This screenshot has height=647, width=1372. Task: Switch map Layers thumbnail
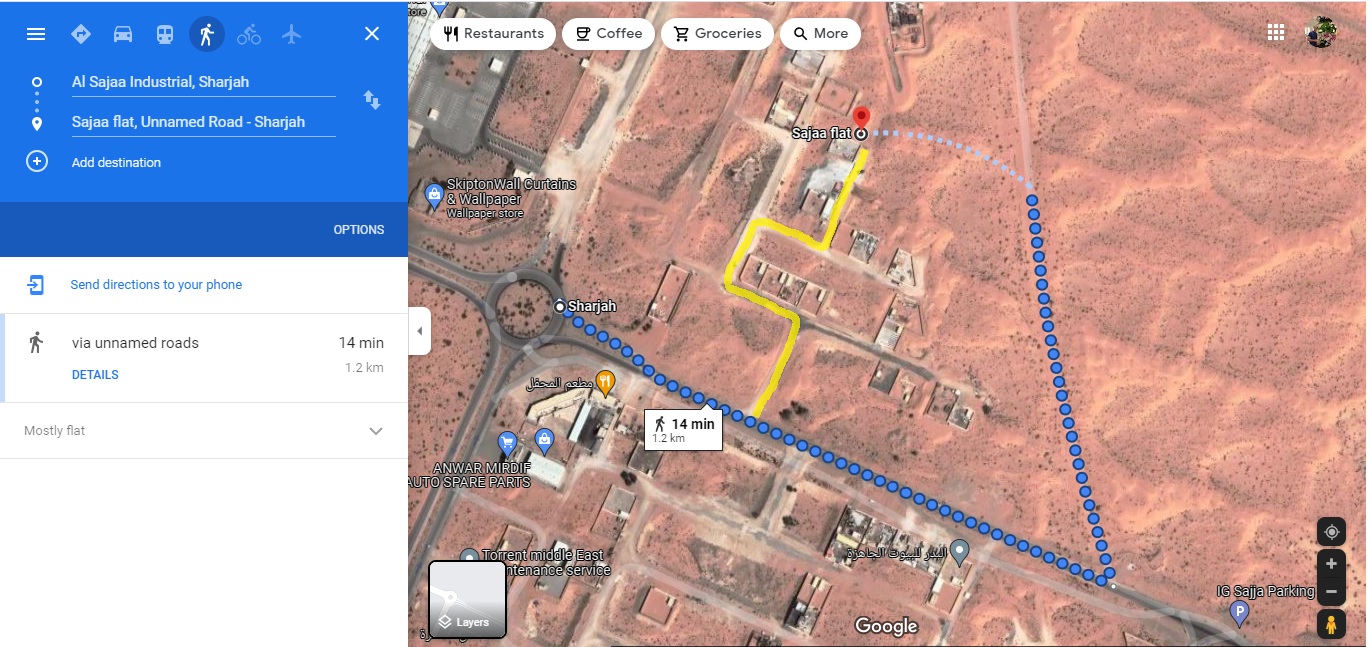pos(467,599)
